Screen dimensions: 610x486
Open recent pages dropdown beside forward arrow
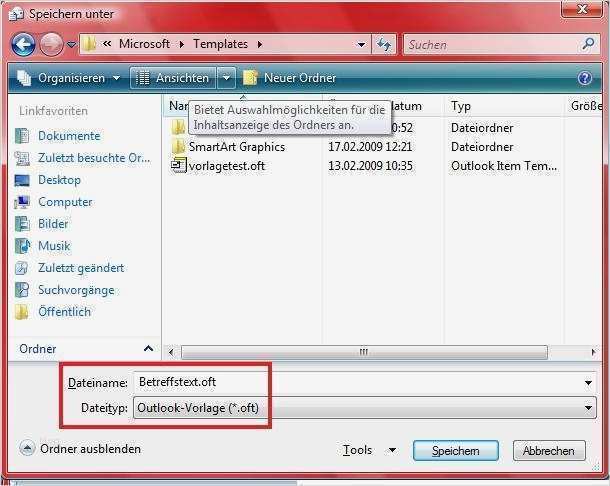click(x=71, y=45)
